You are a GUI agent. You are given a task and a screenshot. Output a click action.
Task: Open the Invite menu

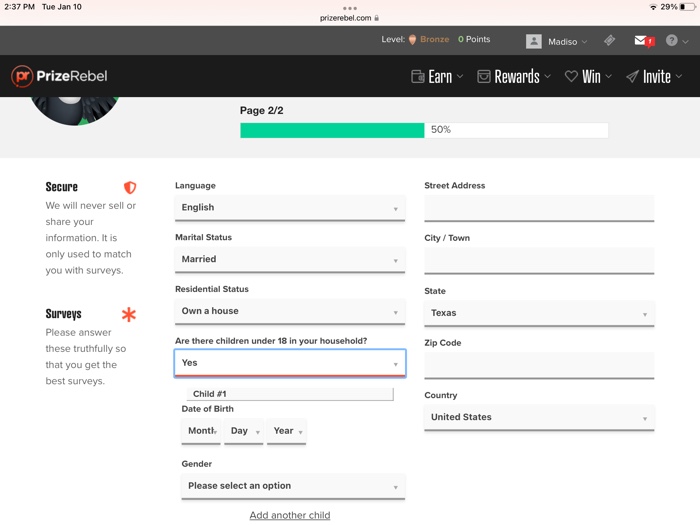pos(654,76)
